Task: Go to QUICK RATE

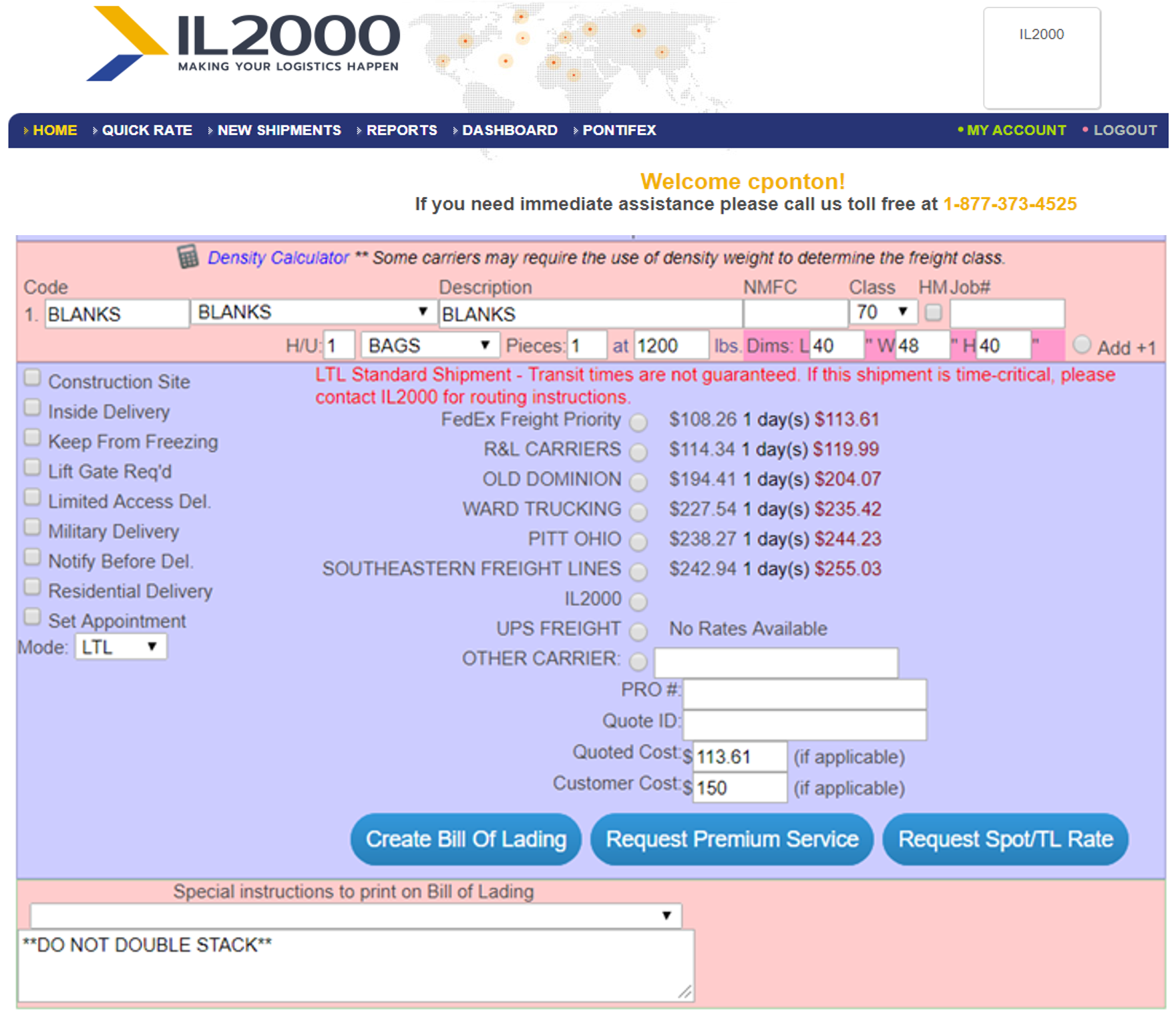Action: click(x=147, y=130)
